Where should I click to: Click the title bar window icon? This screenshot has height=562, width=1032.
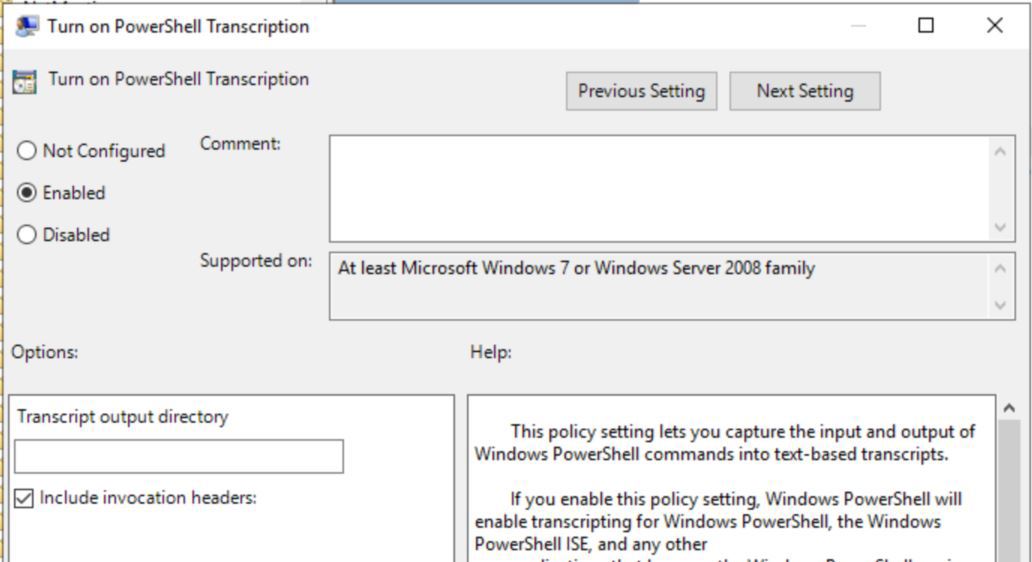(27, 26)
